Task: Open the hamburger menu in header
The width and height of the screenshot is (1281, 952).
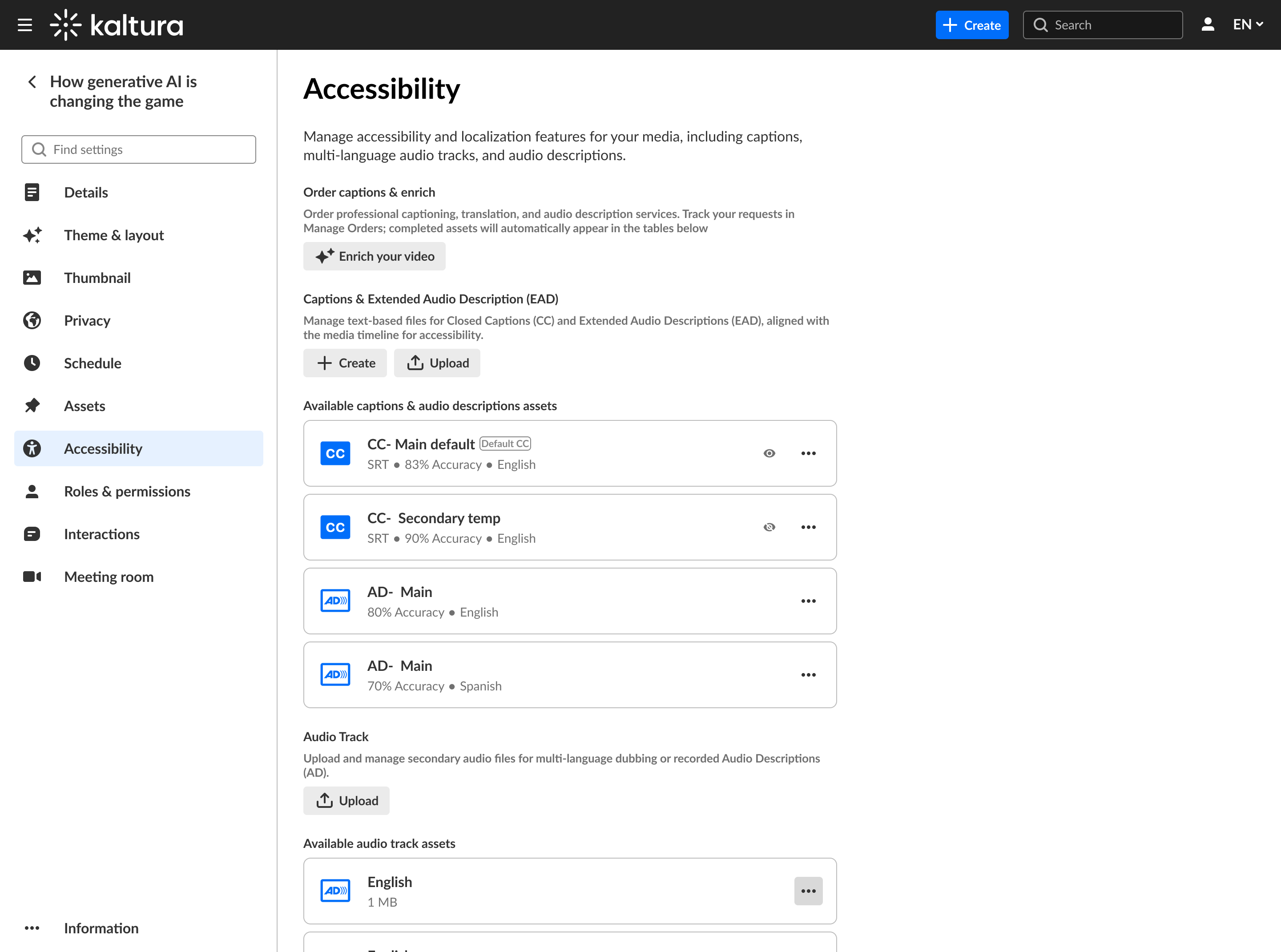Action: pos(25,25)
